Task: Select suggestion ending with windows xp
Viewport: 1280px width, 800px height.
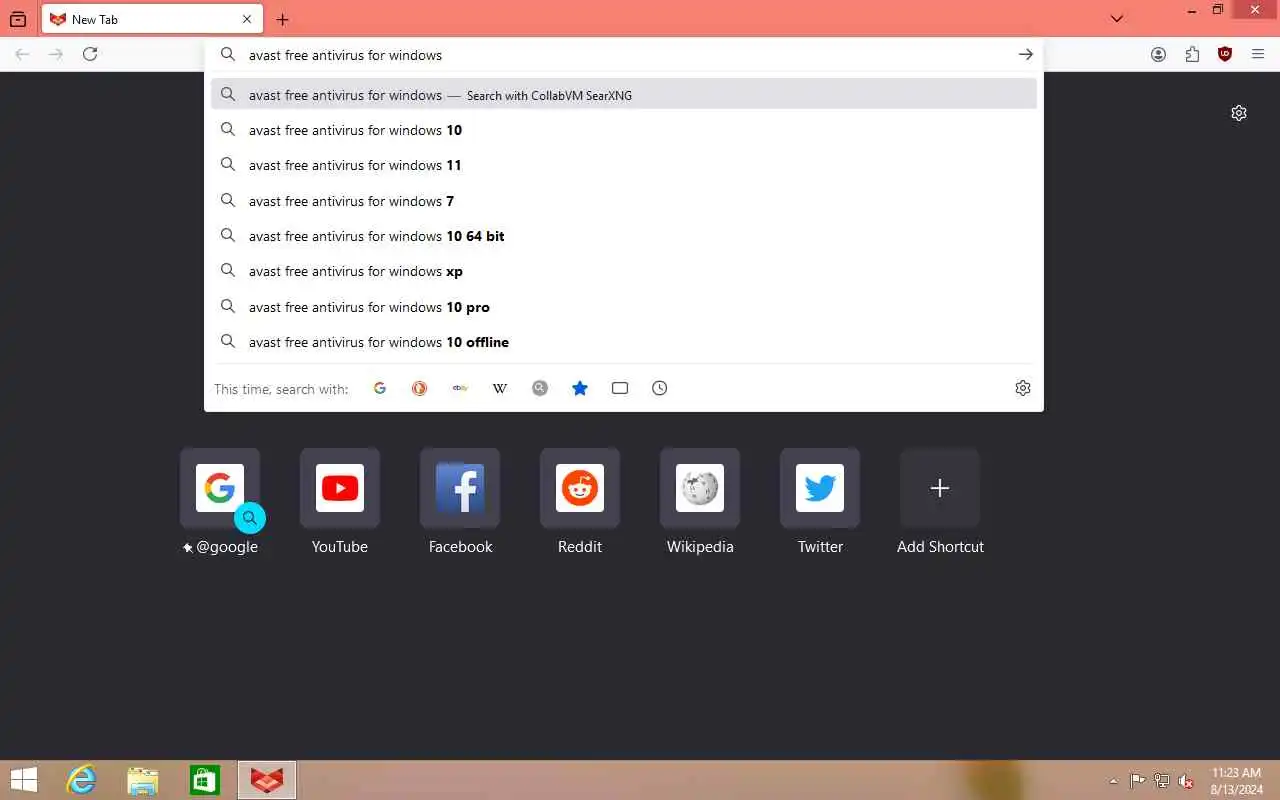Action: pyautogui.click(x=624, y=271)
